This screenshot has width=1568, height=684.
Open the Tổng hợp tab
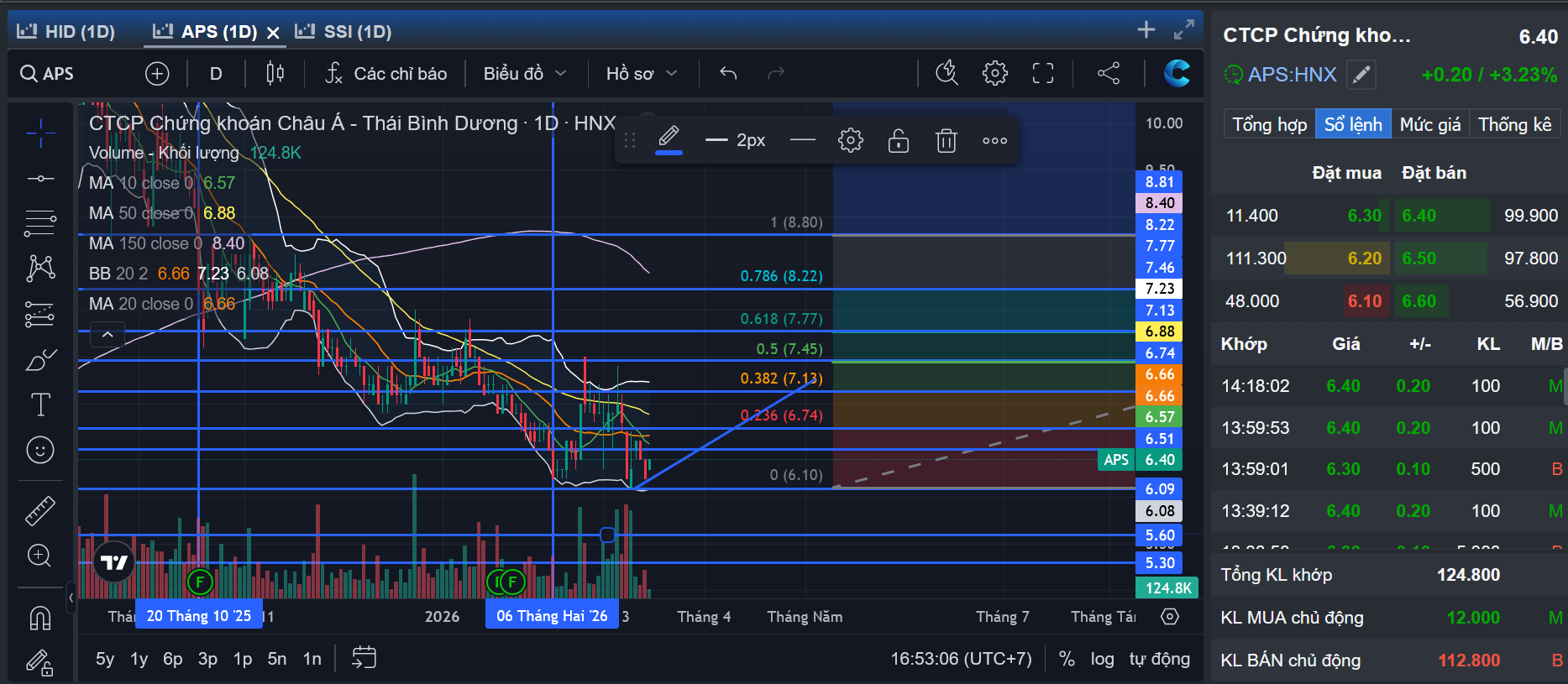[1269, 124]
